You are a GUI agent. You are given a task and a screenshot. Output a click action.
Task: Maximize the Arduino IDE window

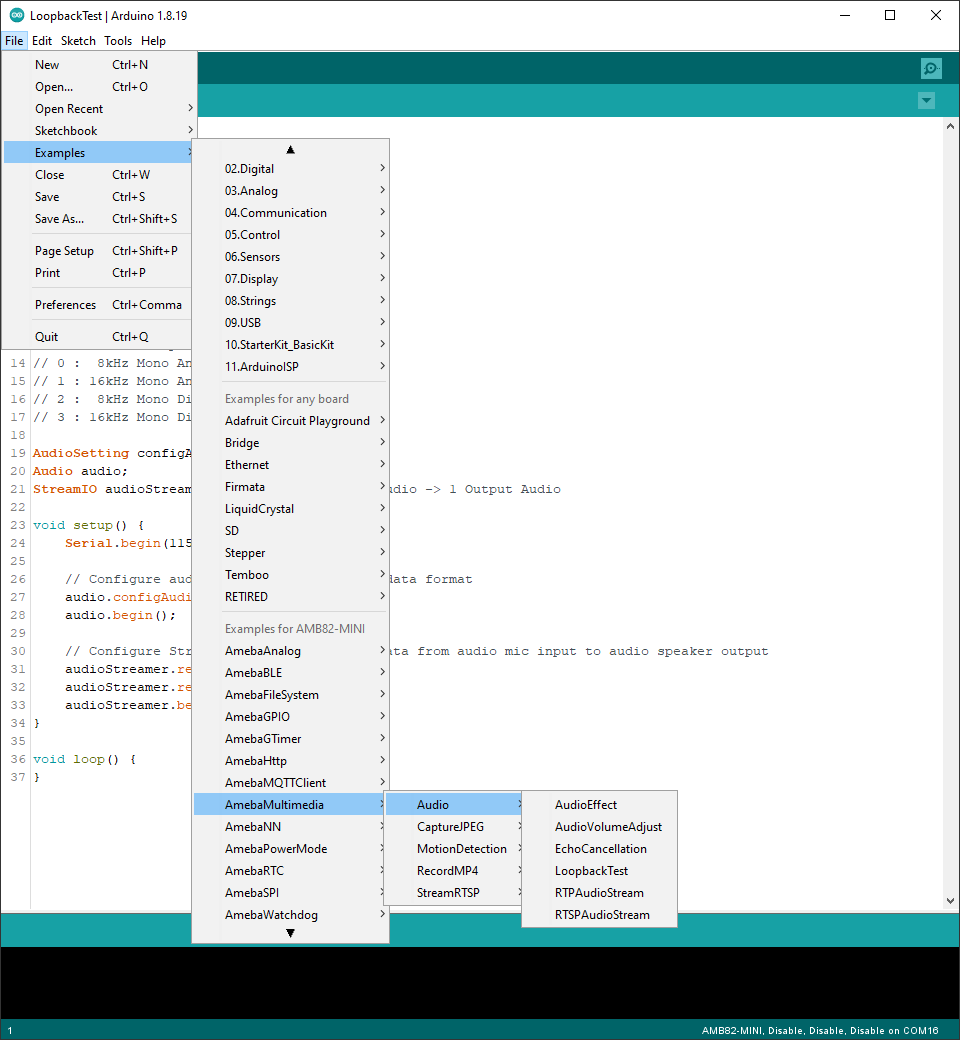890,16
